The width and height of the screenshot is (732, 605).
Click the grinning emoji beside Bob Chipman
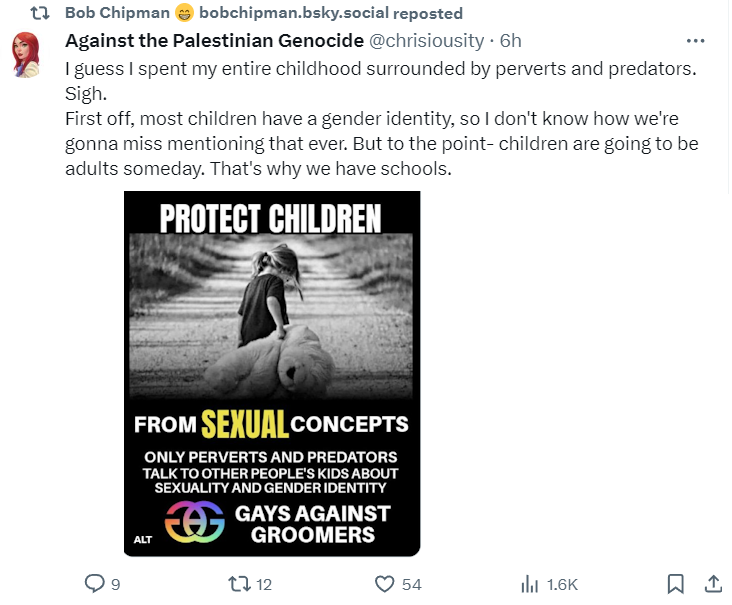coord(183,13)
